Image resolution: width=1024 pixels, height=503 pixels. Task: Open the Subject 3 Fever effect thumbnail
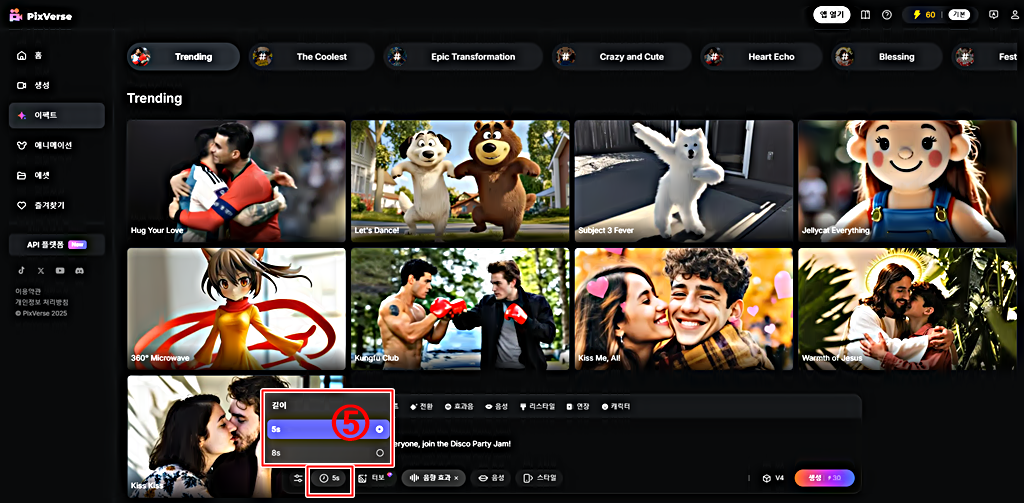684,181
